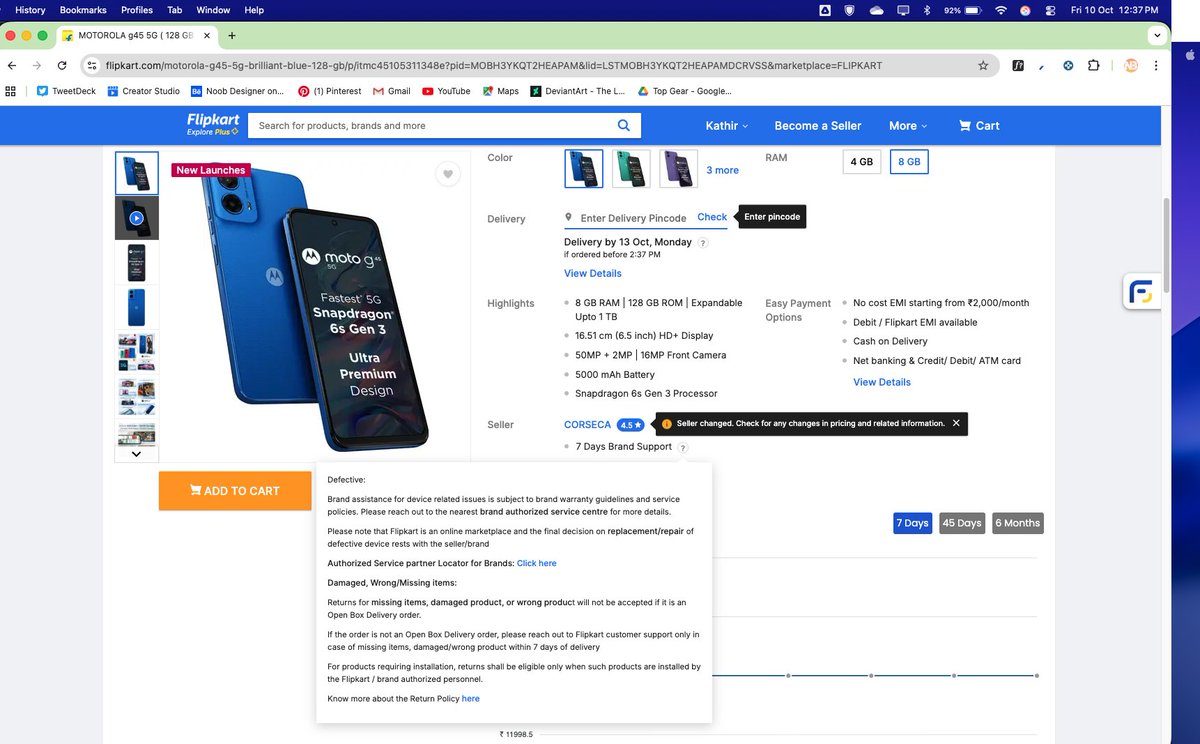Open the TweetDeck bookmark
Screen dimensions: 1200x744
pos(68,91)
